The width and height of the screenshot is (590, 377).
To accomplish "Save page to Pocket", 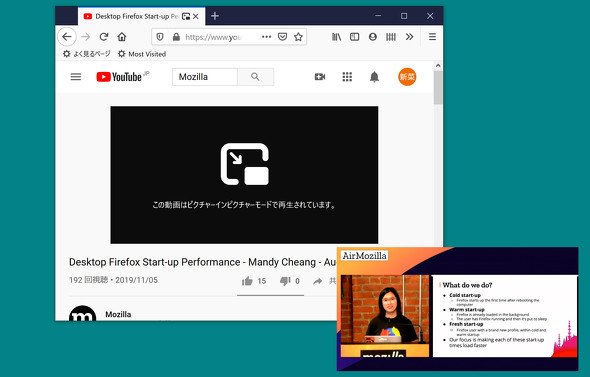I will [283, 37].
